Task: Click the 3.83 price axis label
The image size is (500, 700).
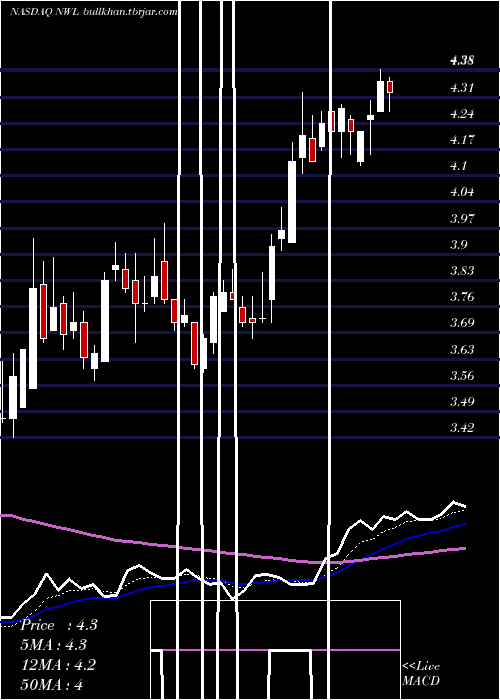Action: tap(462, 271)
